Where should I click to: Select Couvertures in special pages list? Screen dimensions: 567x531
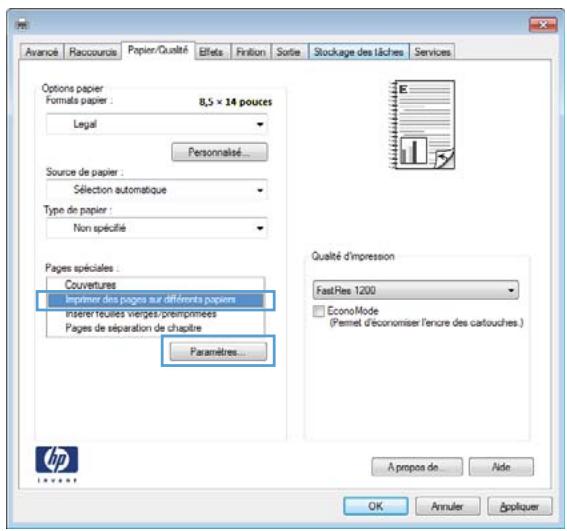click(x=155, y=285)
